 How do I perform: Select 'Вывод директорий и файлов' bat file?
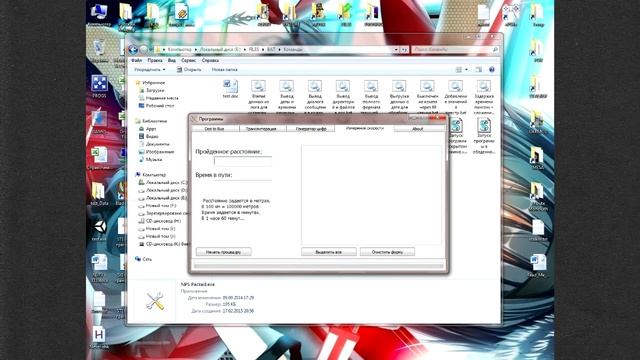(343, 97)
